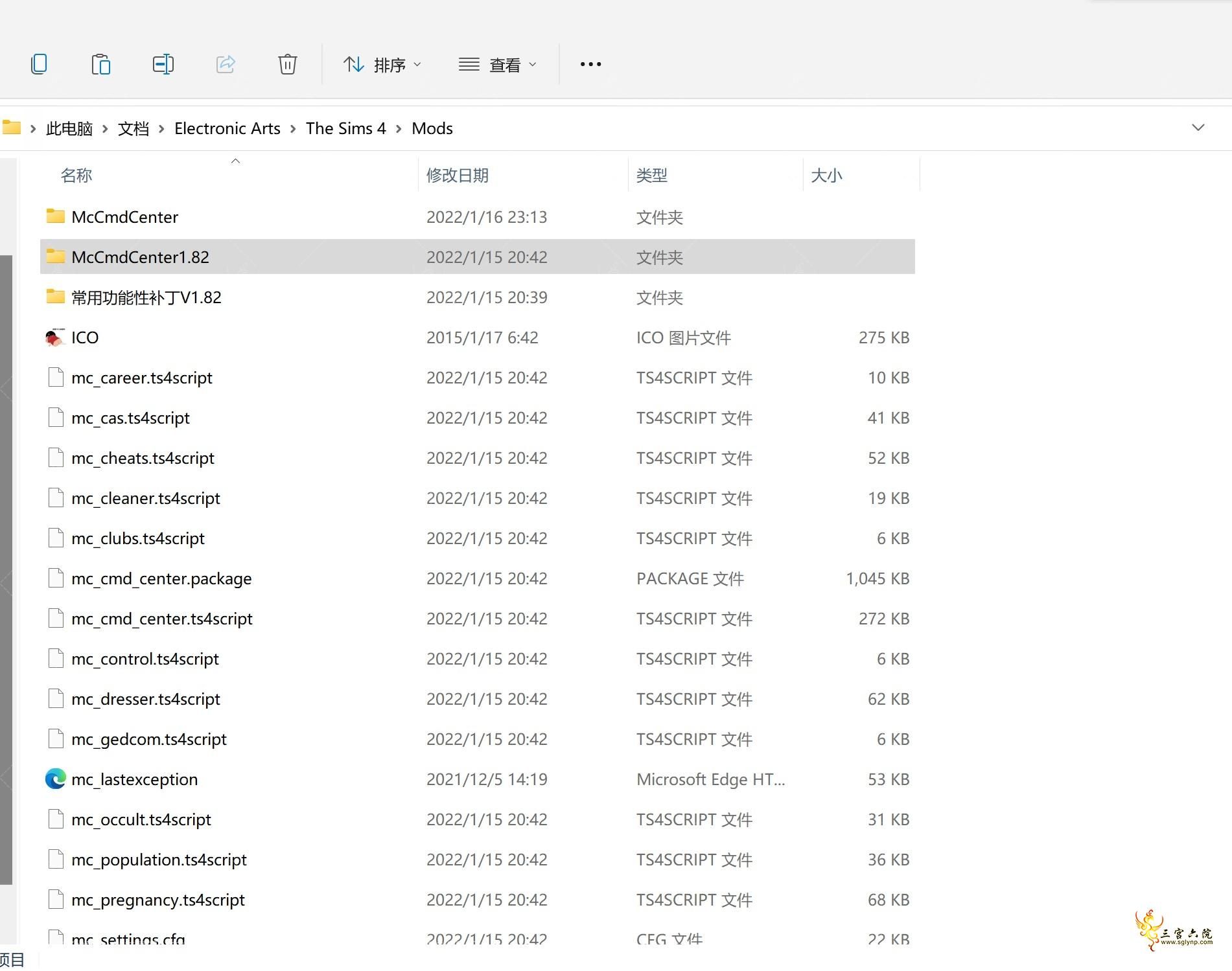Select mc_cmd_center.package file icon

56,578
